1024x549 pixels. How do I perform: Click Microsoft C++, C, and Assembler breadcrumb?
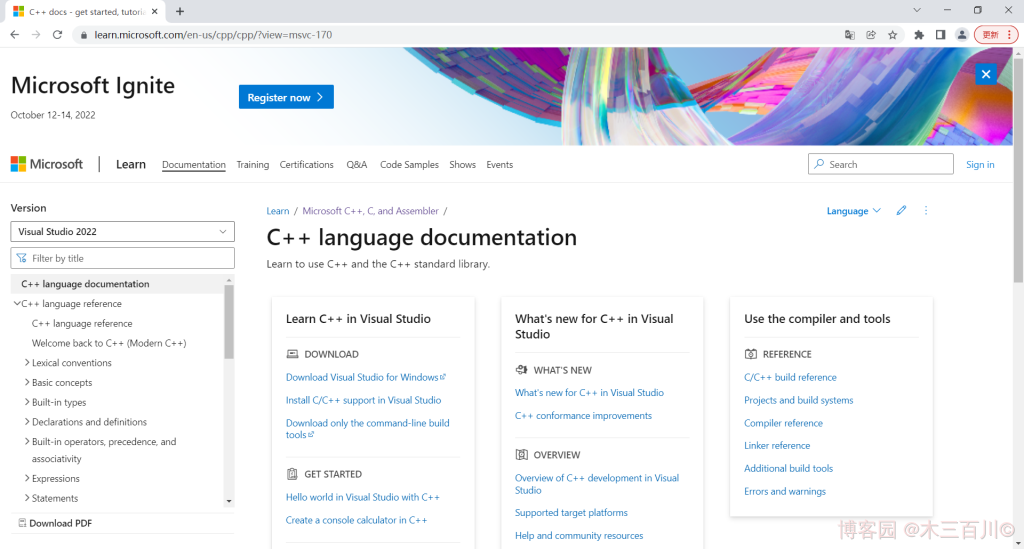370,211
